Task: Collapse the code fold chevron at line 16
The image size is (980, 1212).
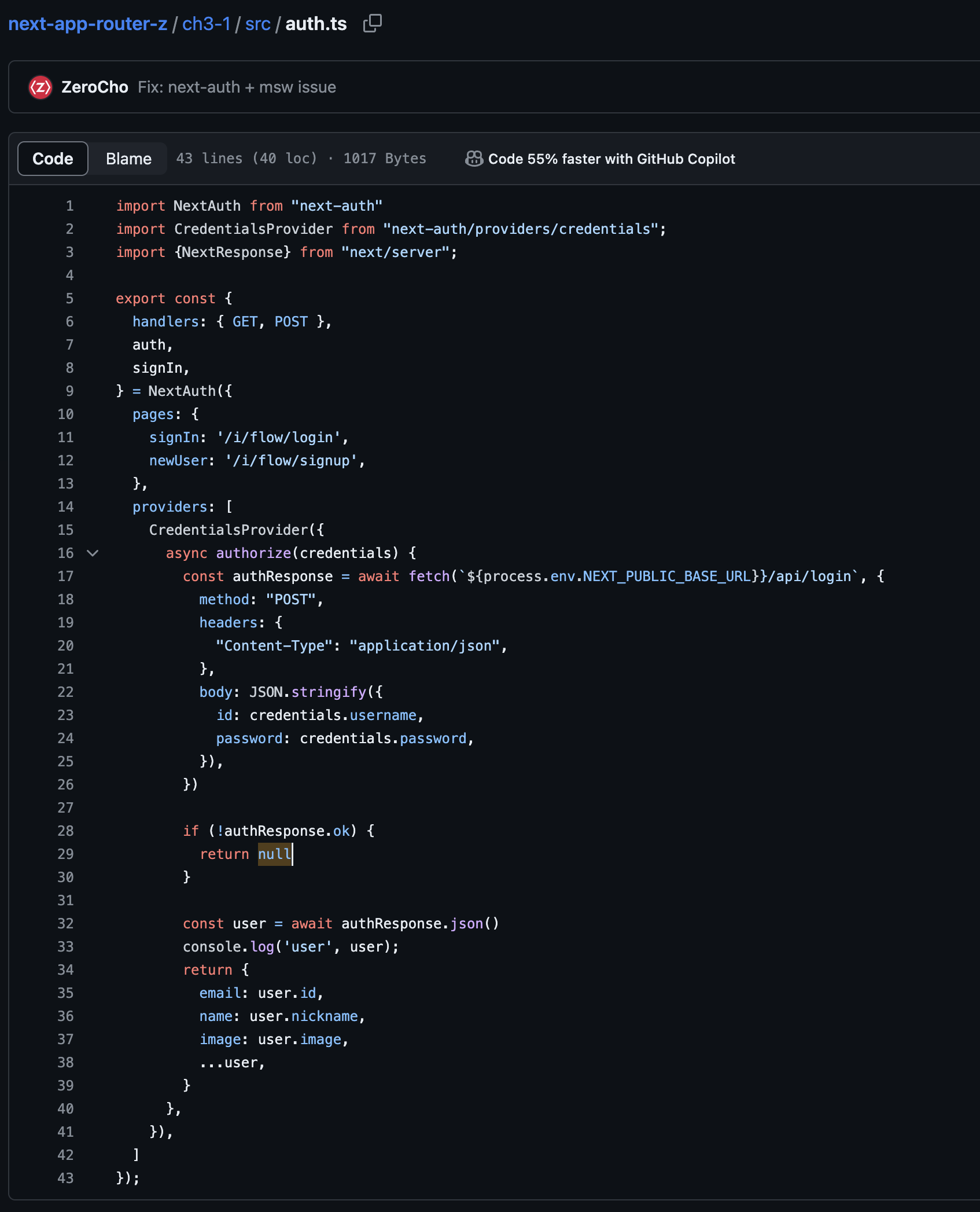Action: 93,553
